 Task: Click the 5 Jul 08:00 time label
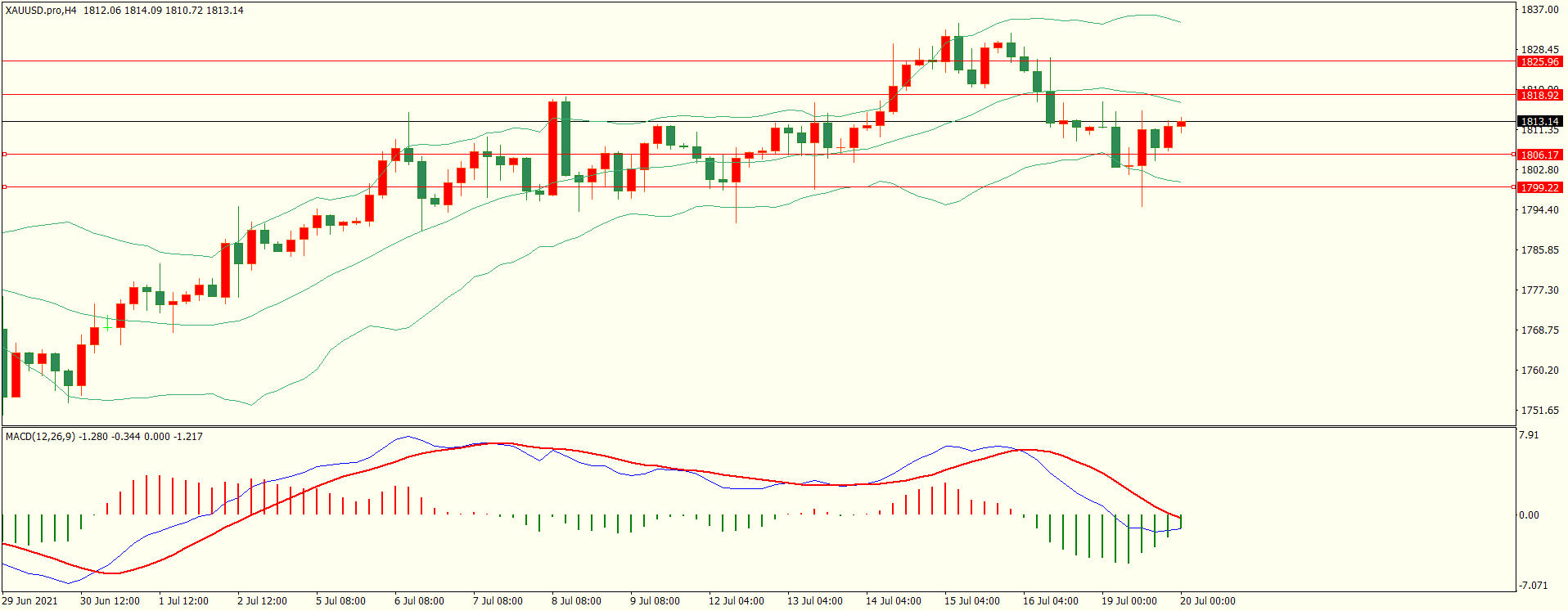[x=340, y=601]
